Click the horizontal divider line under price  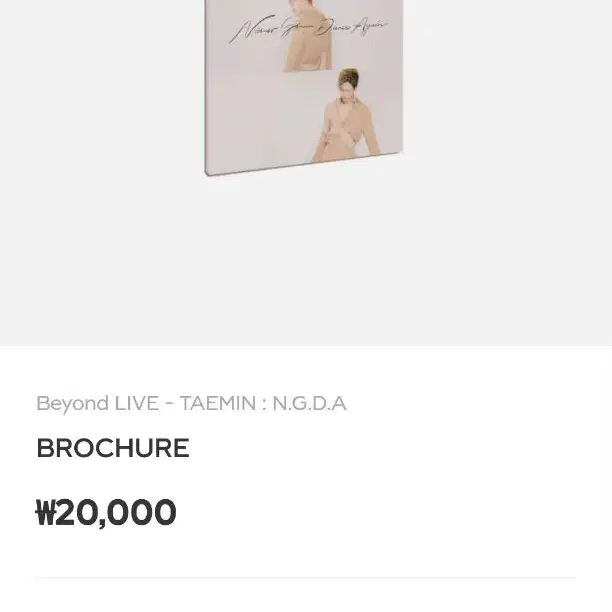[x=306, y=578]
